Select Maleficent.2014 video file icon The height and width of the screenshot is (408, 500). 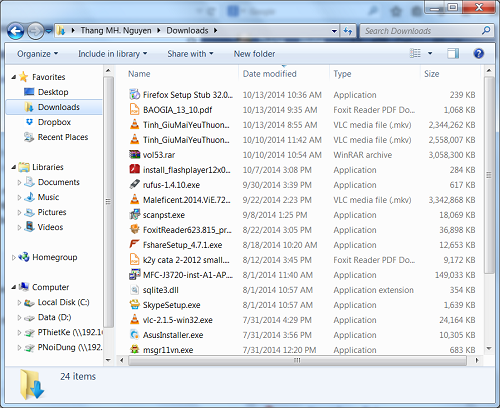[134, 200]
